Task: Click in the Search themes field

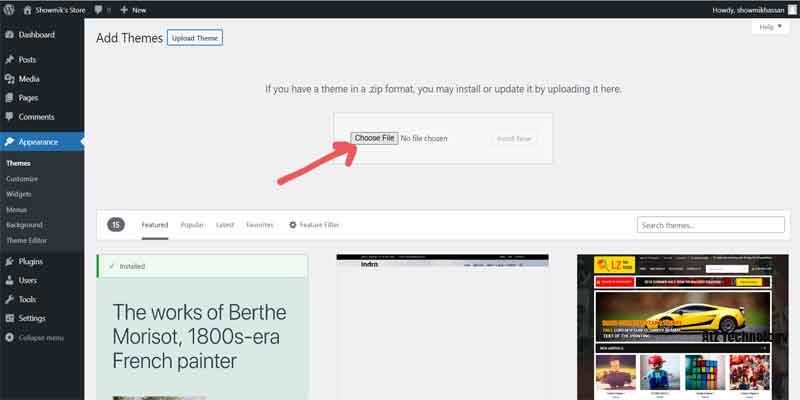Action: (x=710, y=225)
